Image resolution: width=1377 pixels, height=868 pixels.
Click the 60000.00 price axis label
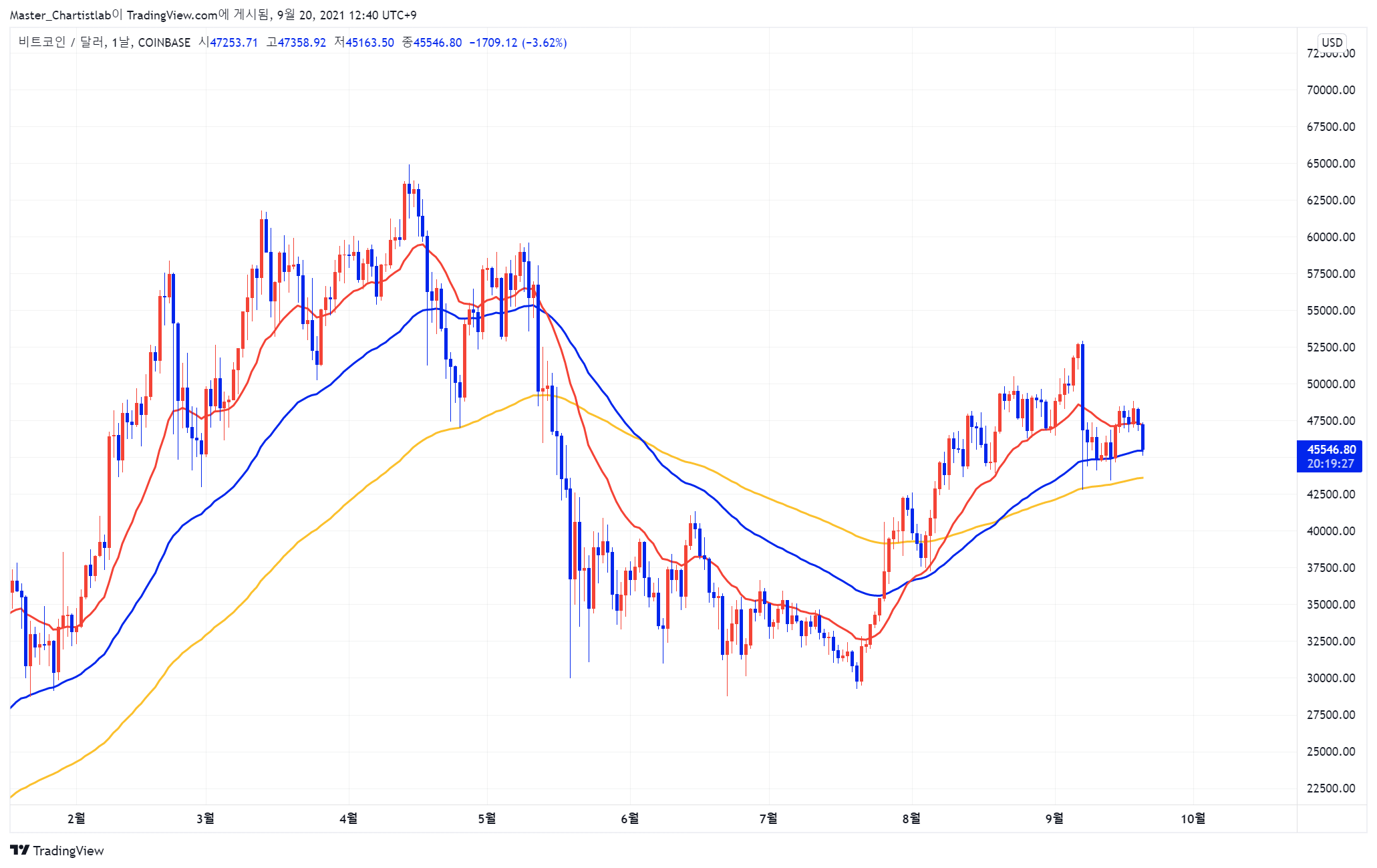(x=1331, y=237)
